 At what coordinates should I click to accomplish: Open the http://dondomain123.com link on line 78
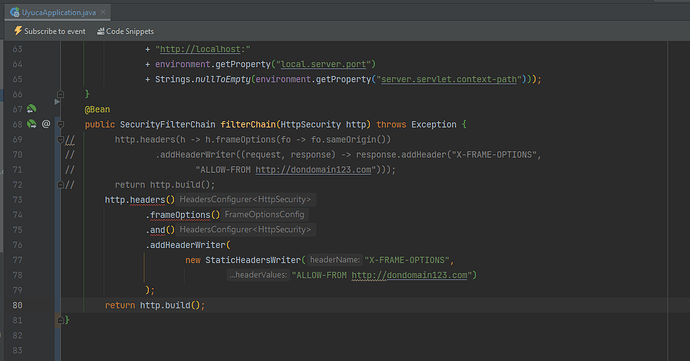point(409,275)
